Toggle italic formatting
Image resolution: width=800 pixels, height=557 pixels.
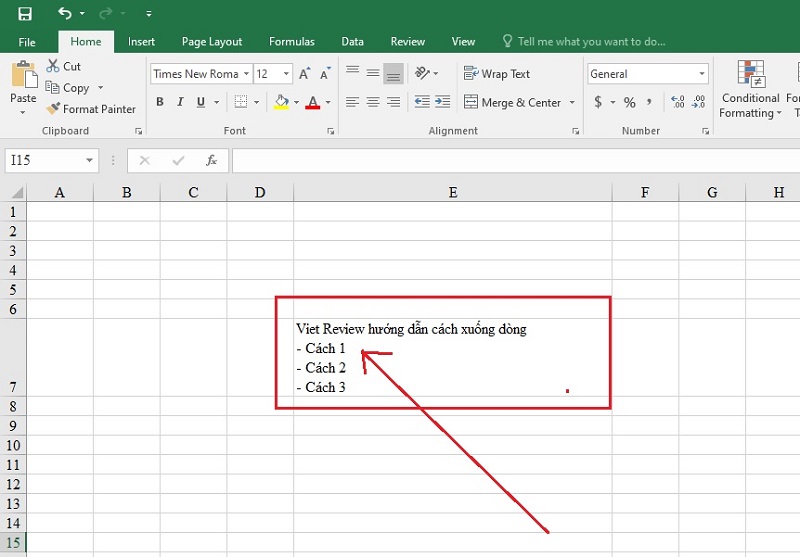(x=180, y=102)
